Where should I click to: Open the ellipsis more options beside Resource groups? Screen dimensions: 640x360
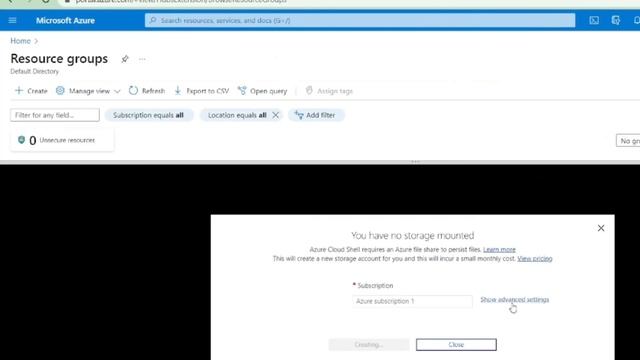click(x=142, y=59)
